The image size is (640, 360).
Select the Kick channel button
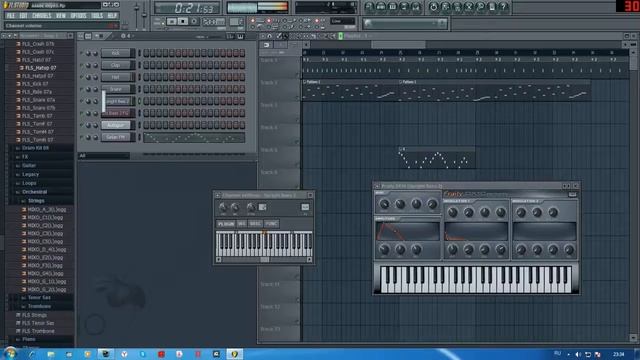coord(116,53)
